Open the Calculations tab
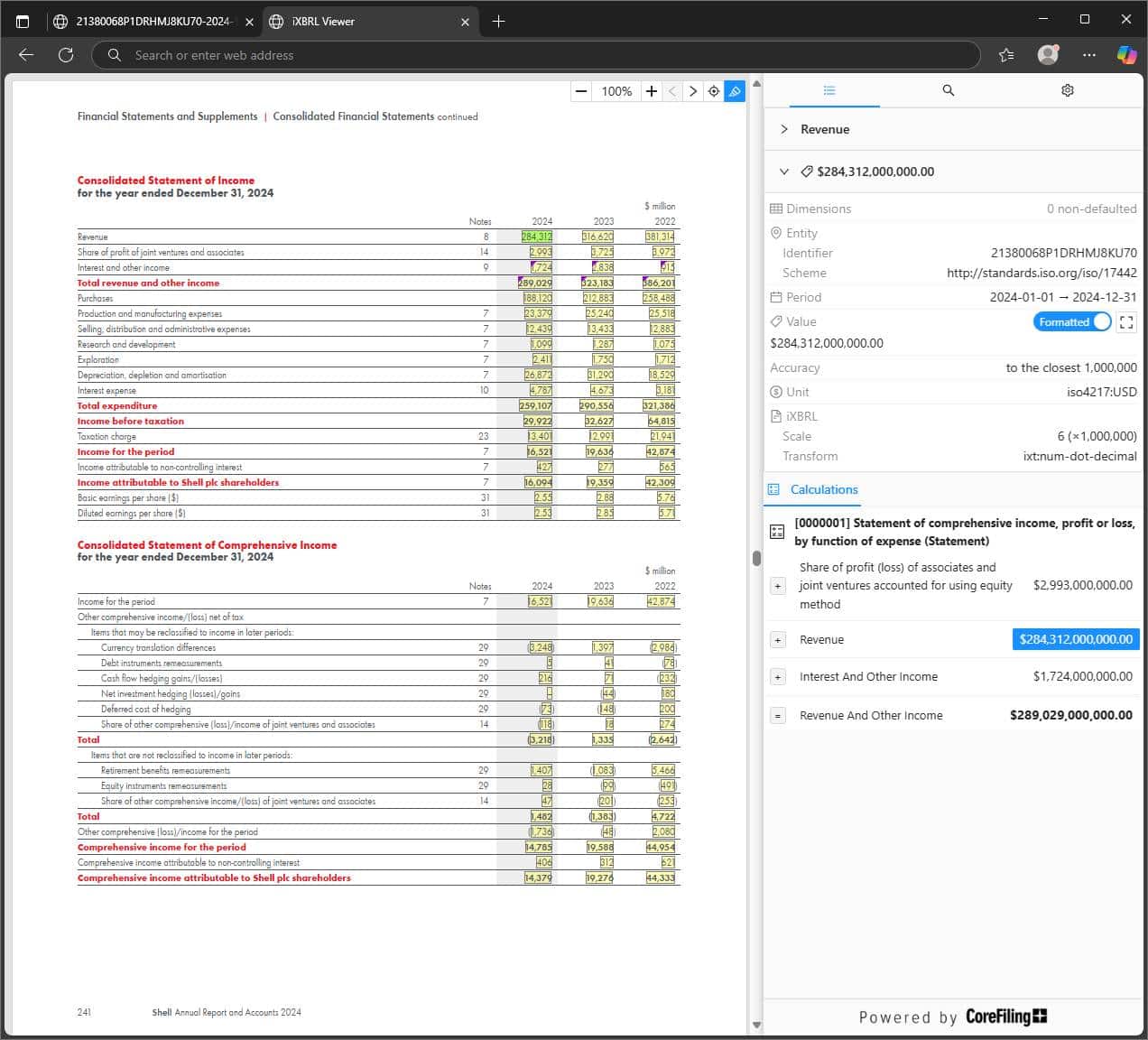The height and width of the screenshot is (1040, 1148). [813, 489]
